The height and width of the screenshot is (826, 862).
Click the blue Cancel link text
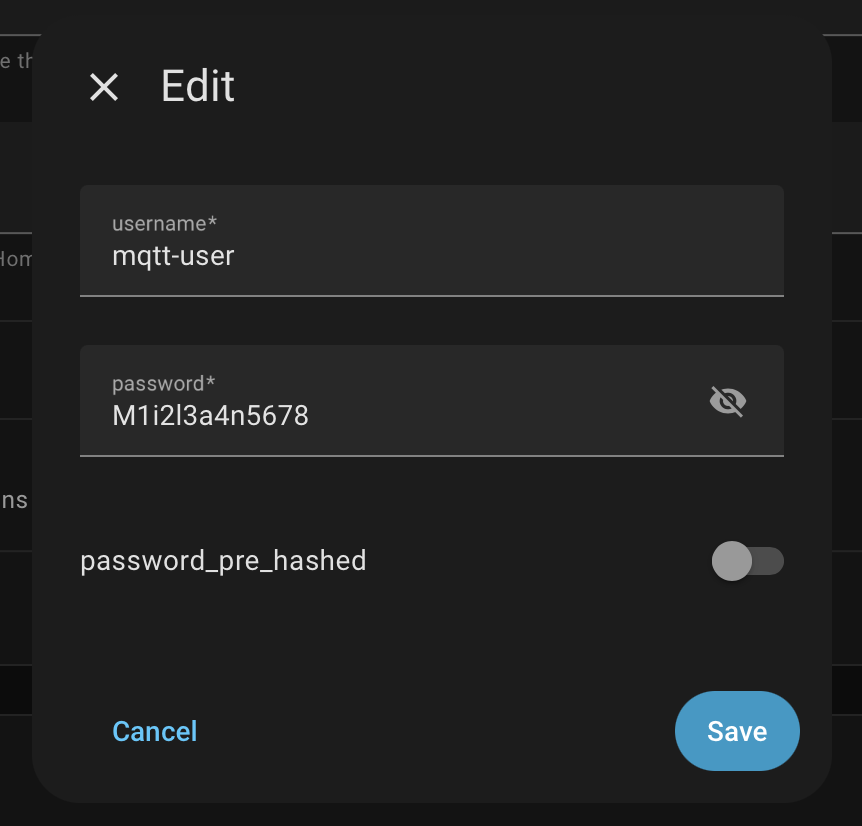pos(154,731)
